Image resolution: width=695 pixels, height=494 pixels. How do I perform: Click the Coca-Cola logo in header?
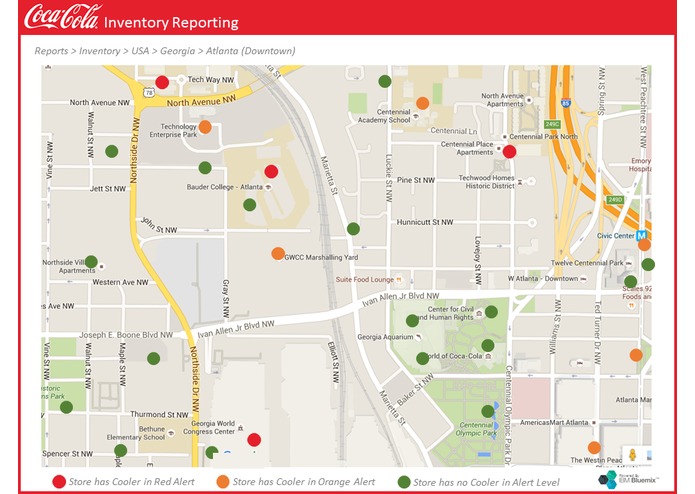click(63, 17)
